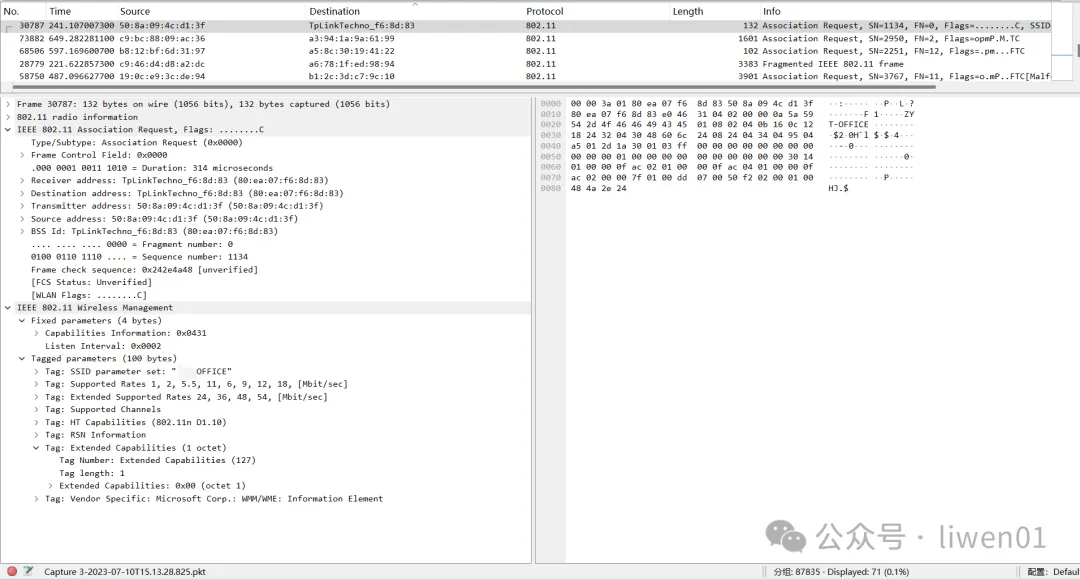Click the Info column header
The width and height of the screenshot is (1080, 580).
771,11
